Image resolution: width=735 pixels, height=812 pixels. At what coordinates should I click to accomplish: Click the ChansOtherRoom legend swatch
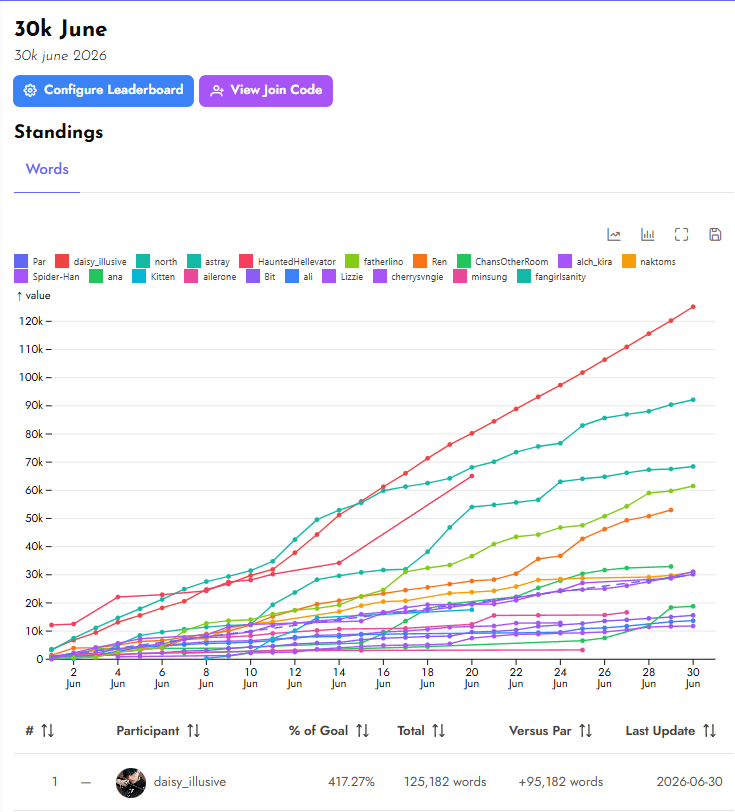464,262
